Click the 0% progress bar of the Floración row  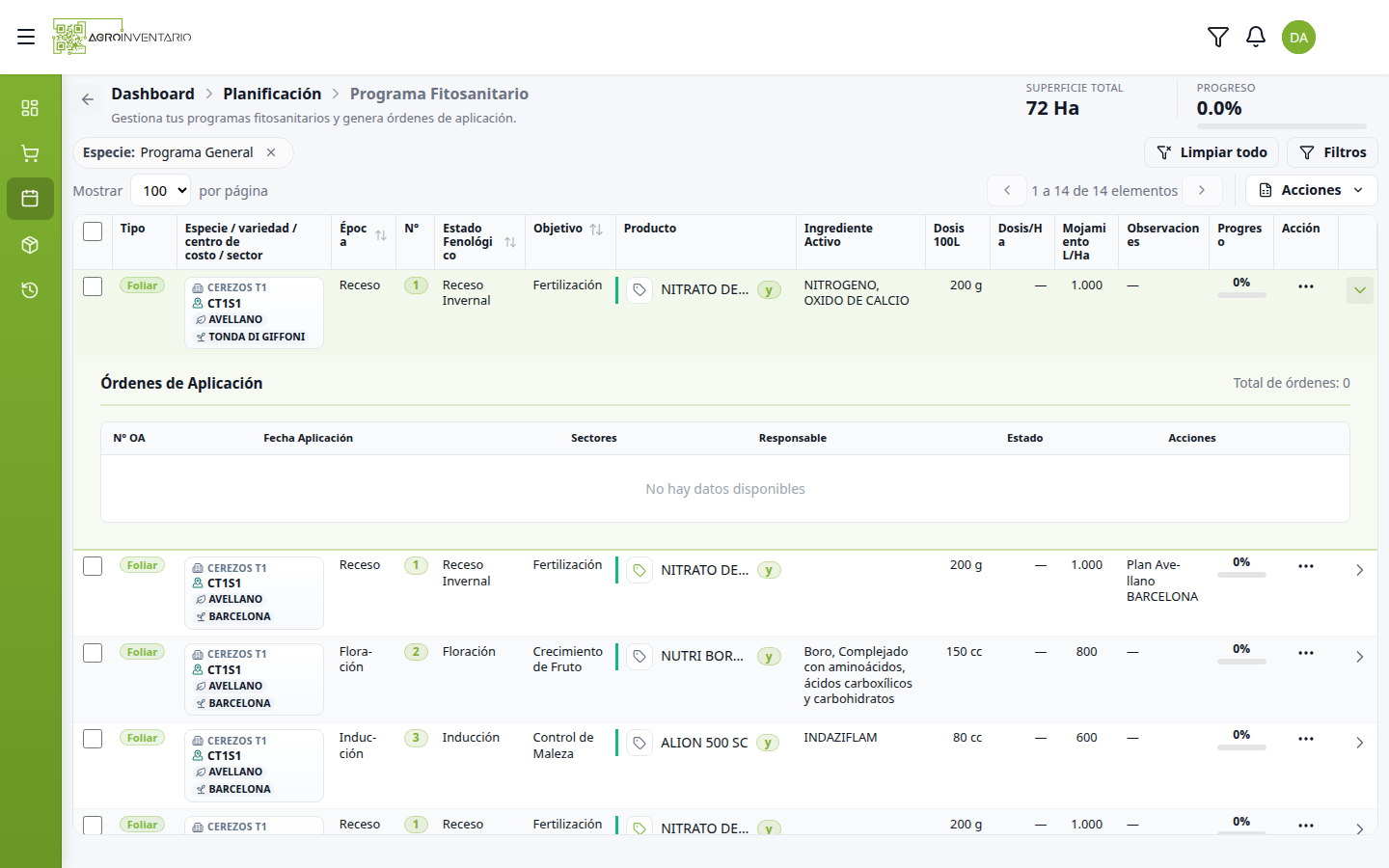(1241, 662)
